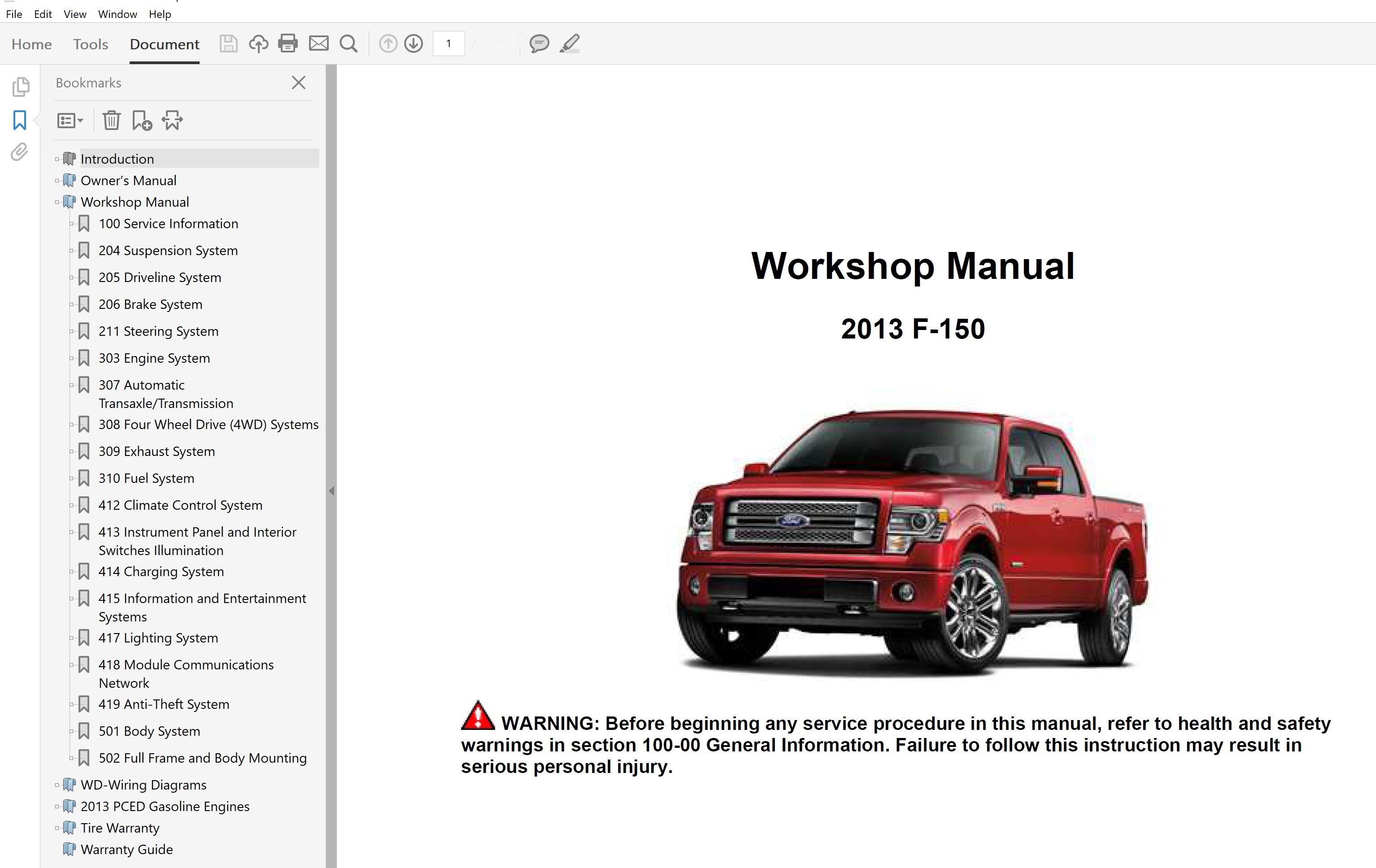Open the View menu
The height and width of the screenshot is (868, 1376).
click(x=75, y=14)
